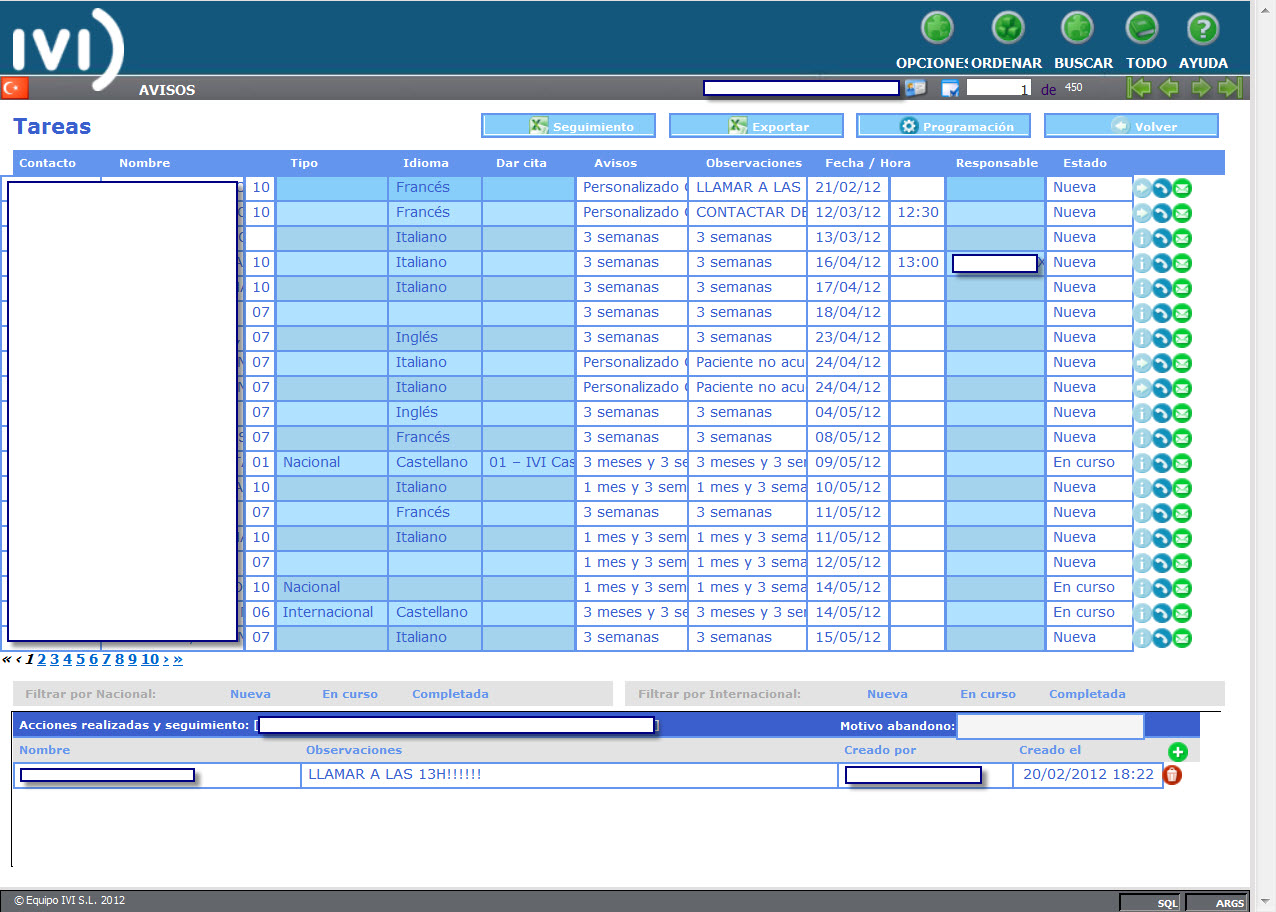Click mail icon for 10/05/12 row
This screenshot has height=912, width=1276.
tap(1182, 488)
